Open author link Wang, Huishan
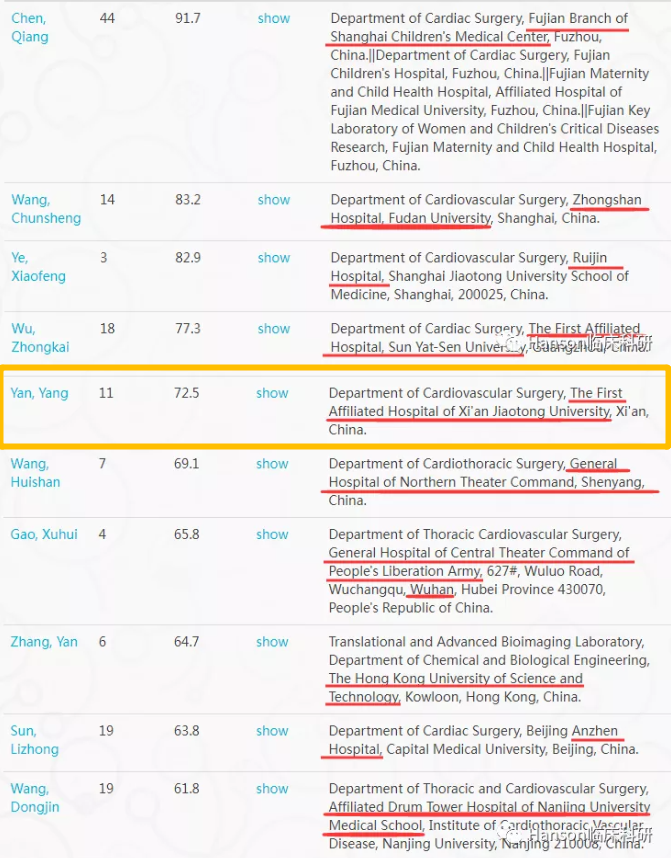 35,473
